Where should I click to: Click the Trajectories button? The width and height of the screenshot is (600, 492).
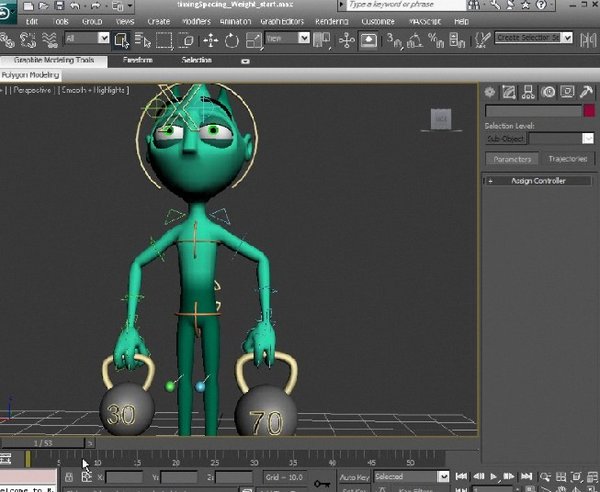(568, 159)
